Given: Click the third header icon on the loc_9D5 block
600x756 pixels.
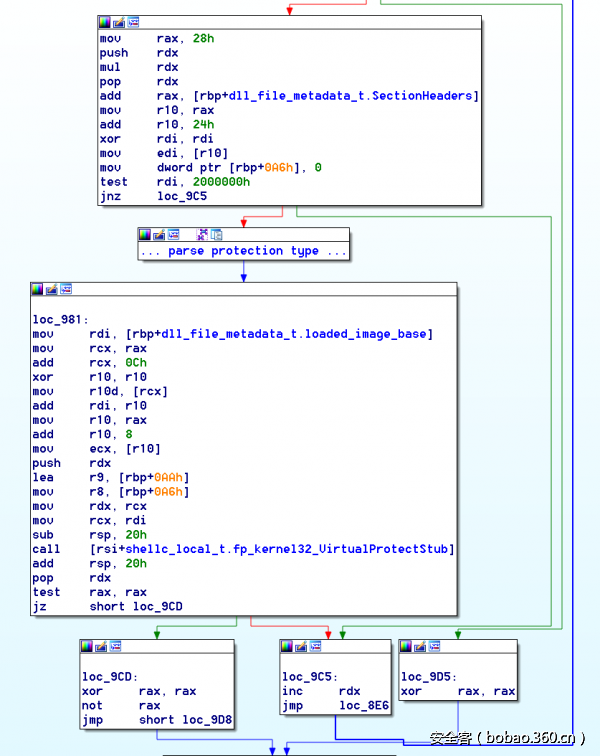Looking at the screenshot, I should click(434, 647).
